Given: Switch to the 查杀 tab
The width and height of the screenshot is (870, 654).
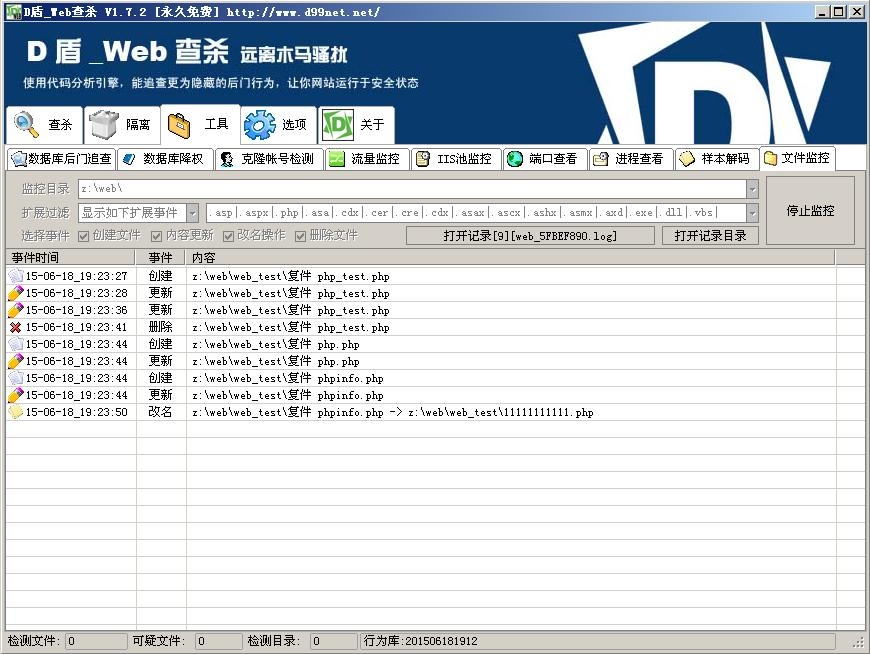Looking at the screenshot, I should (44, 125).
